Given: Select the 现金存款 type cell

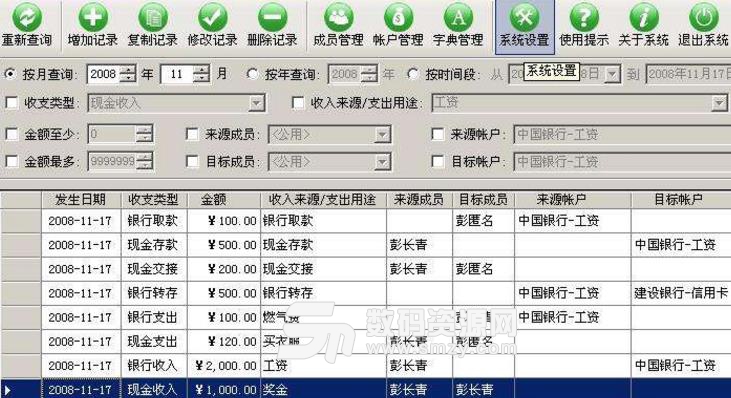Looking at the screenshot, I should click(x=154, y=245).
